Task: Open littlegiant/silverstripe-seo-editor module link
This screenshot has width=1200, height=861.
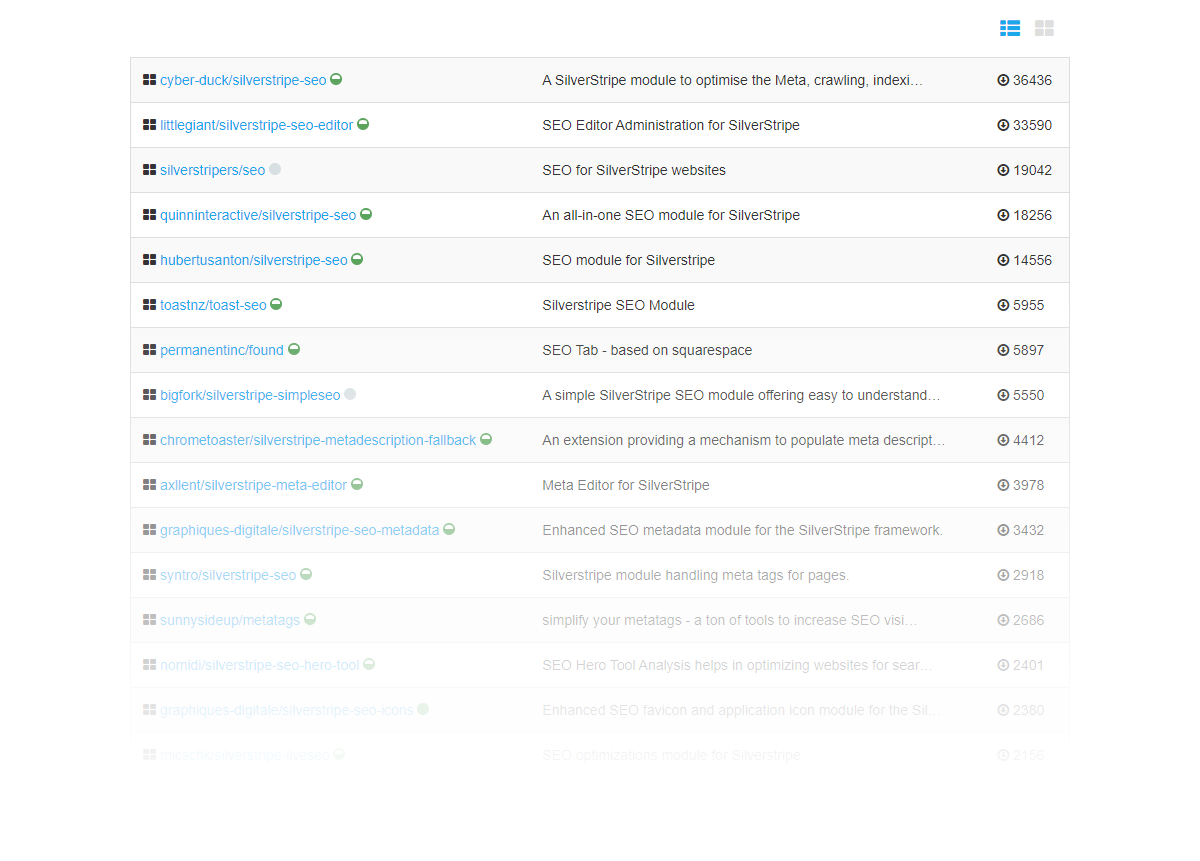Action: coord(257,125)
